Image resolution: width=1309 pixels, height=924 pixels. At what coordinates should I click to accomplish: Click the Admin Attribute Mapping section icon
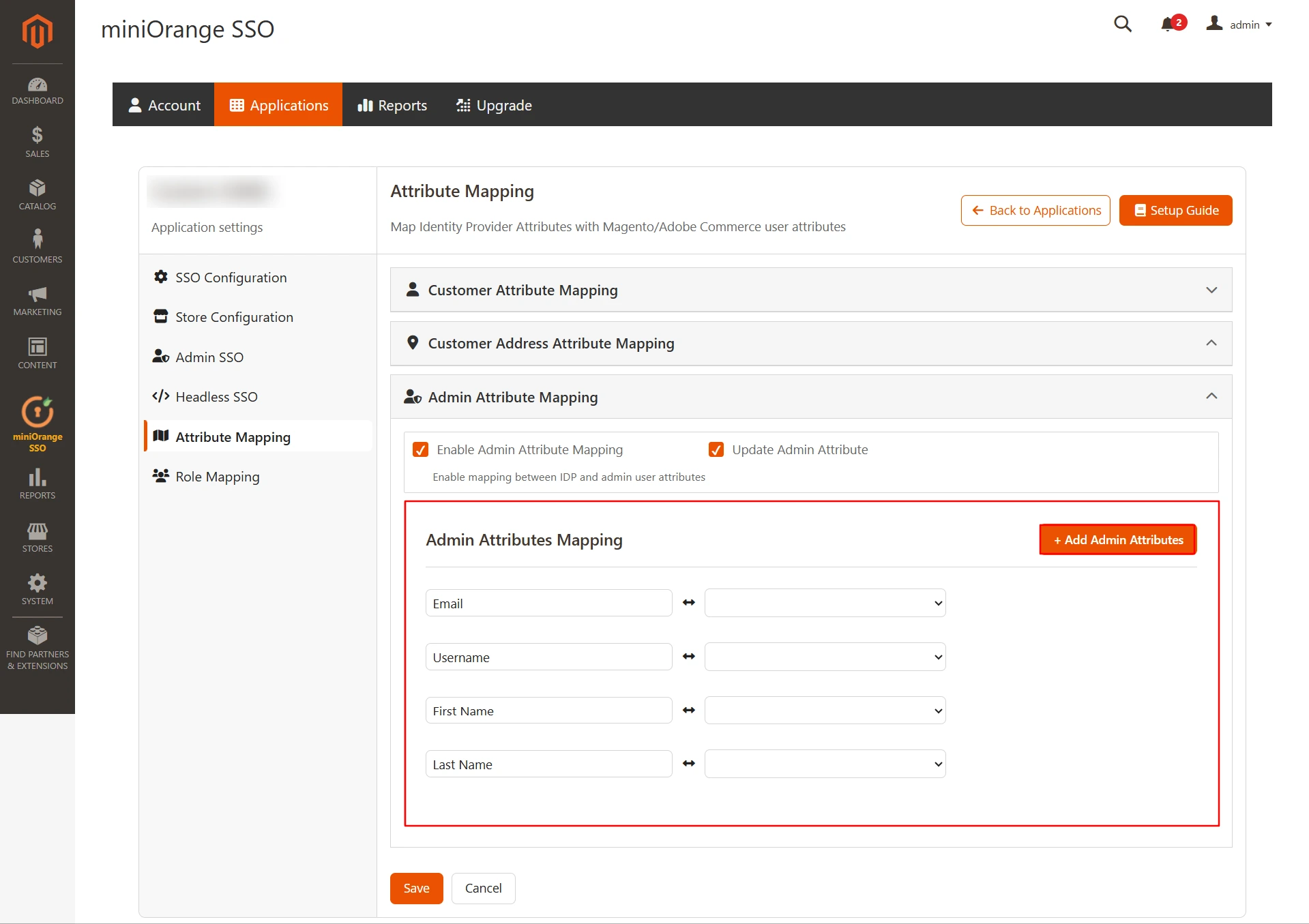coord(413,397)
